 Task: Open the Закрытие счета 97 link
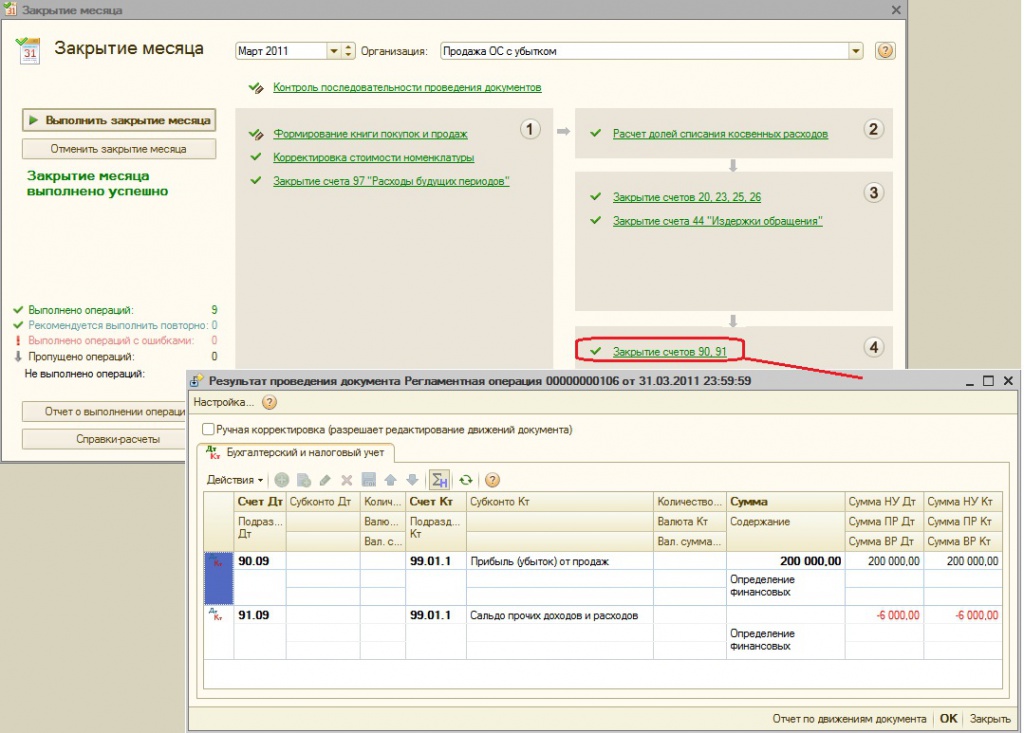[x=391, y=181]
